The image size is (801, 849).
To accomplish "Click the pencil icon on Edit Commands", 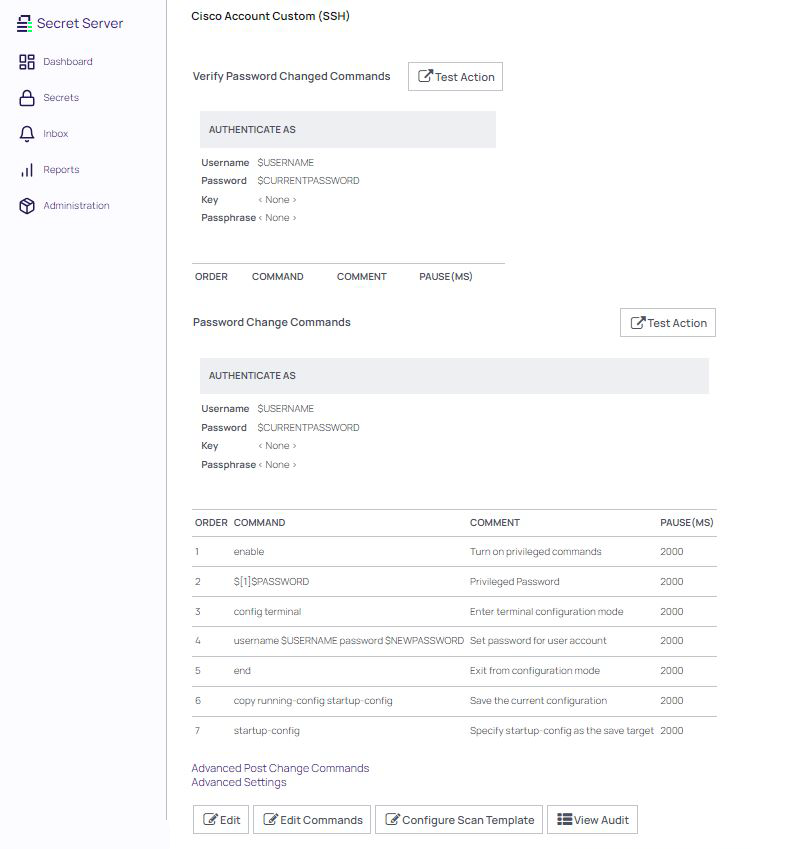I will 270,820.
